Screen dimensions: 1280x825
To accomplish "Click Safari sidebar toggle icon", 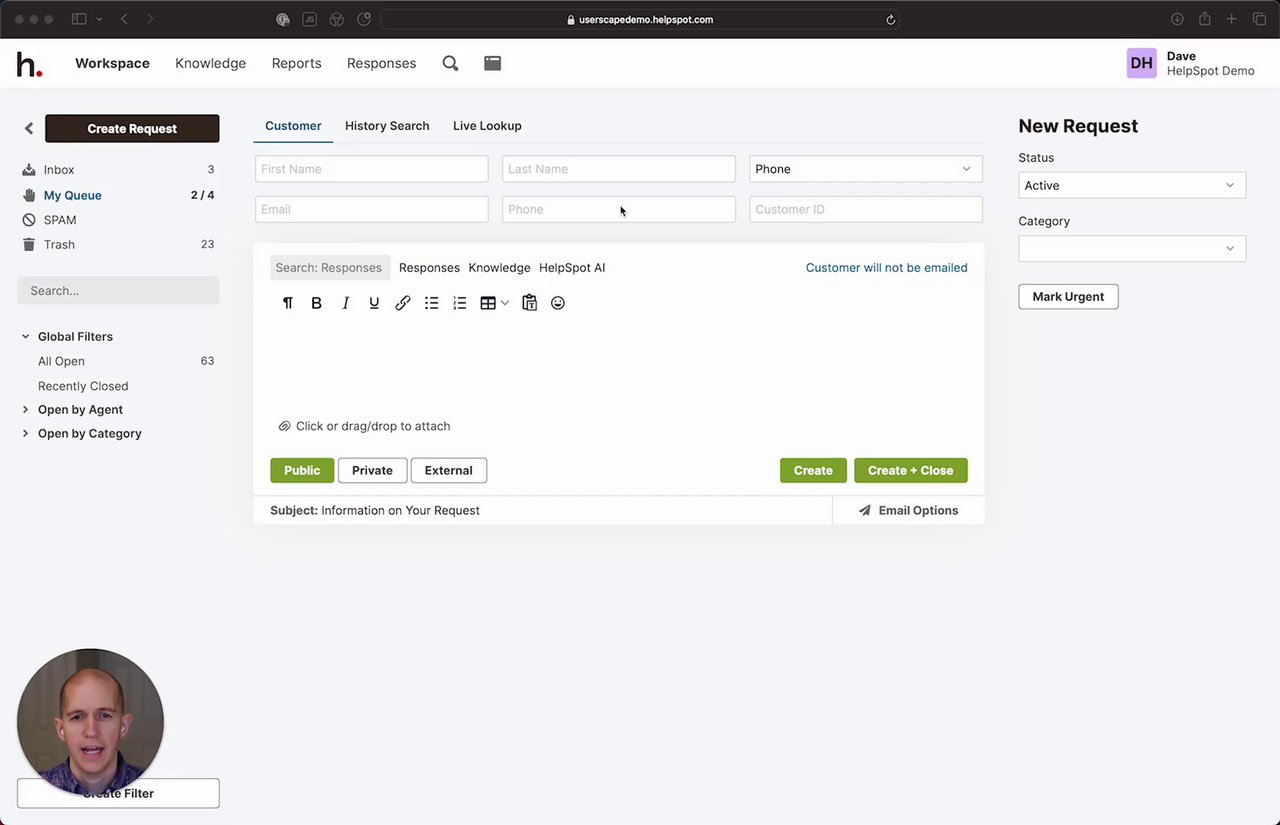I will click(x=79, y=19).
